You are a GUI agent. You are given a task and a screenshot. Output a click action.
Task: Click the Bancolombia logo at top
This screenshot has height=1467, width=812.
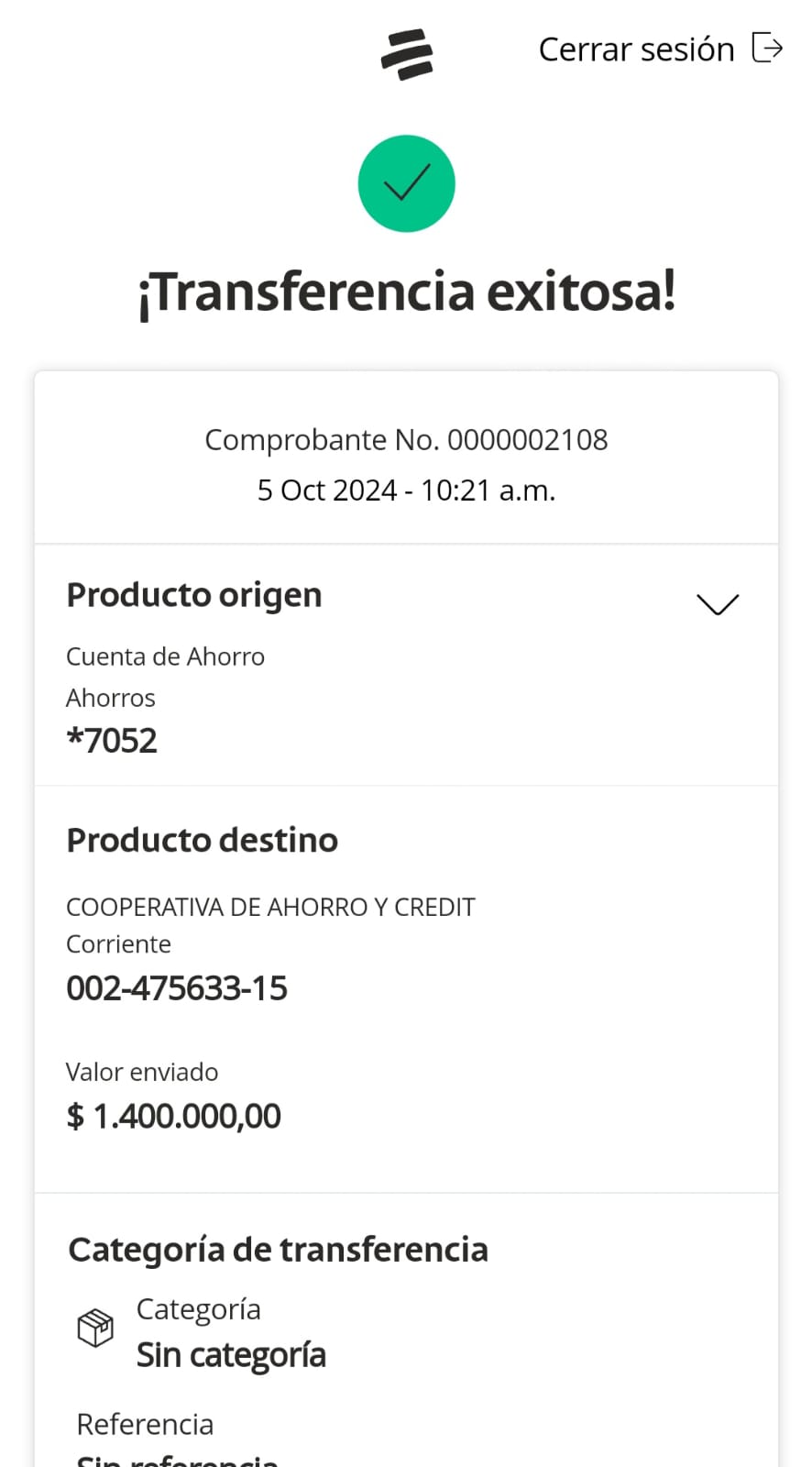(407, 53)
